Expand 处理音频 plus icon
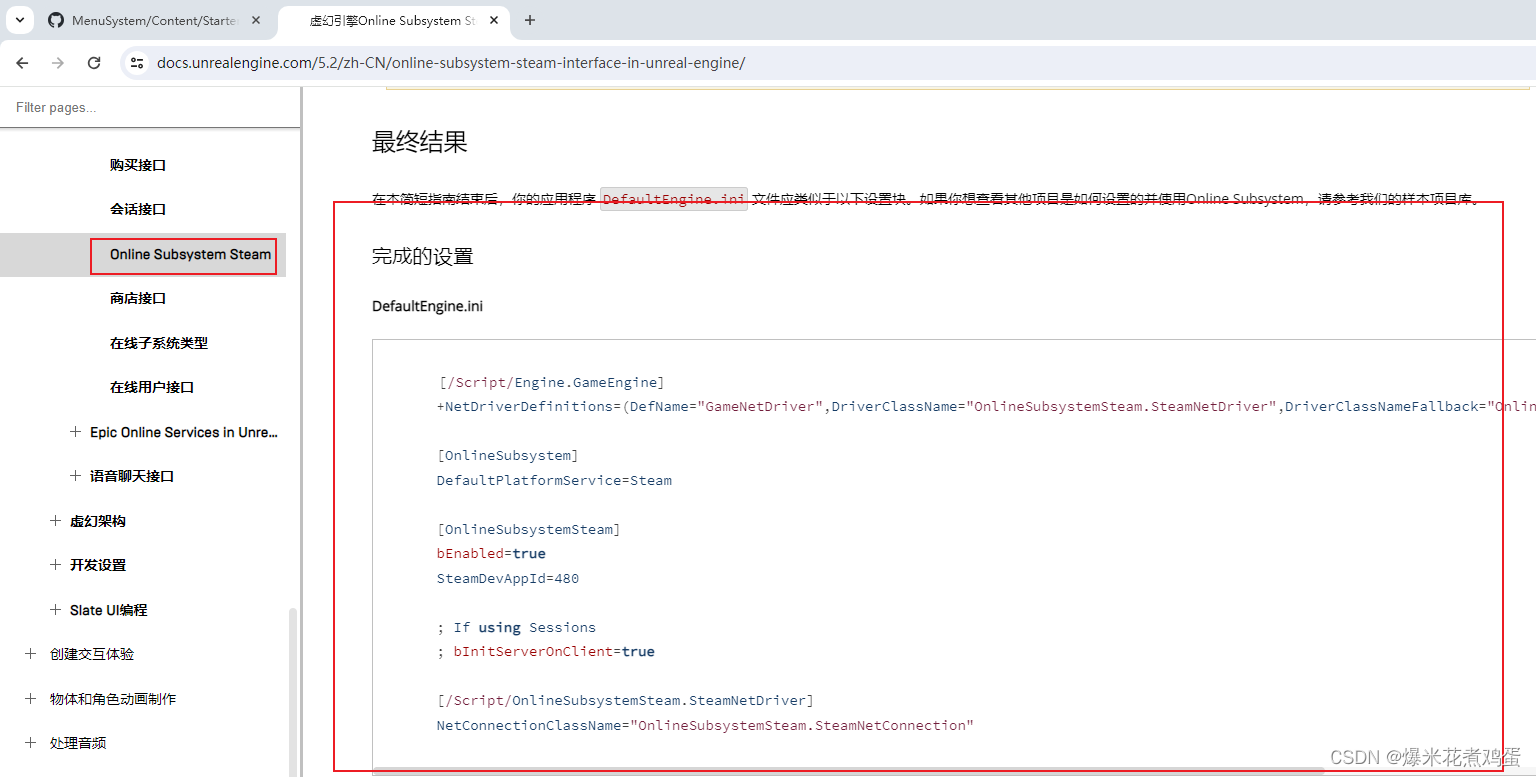The image size is (1536, 777). click(31, 743)
